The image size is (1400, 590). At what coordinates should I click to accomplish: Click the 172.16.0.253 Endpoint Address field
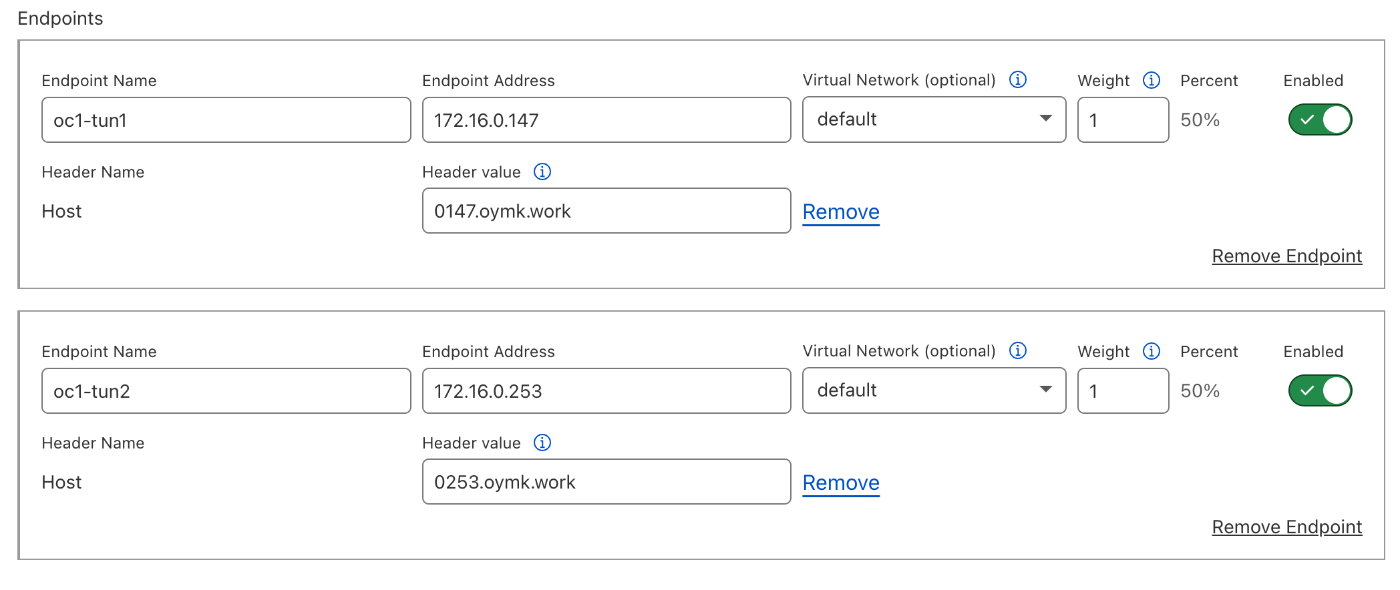(606, 391)
